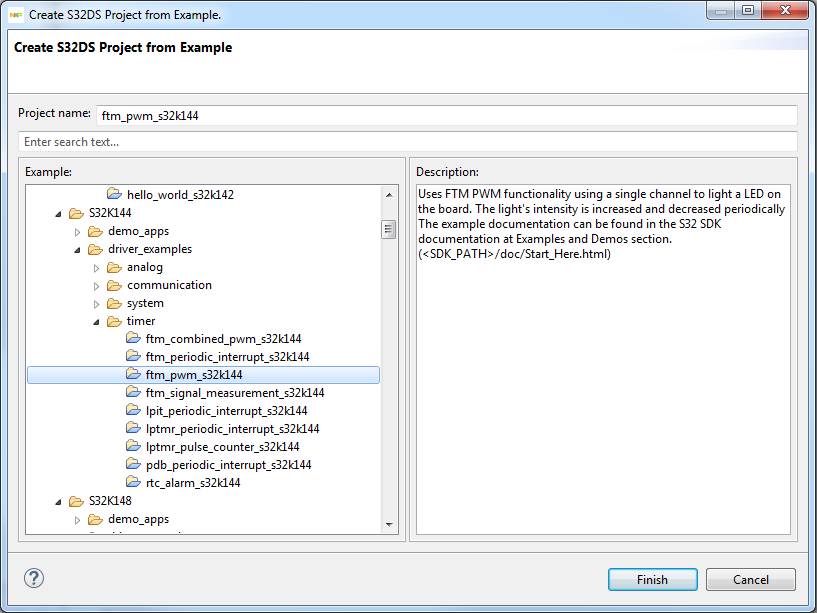Screen dimensions: 817x613
Task: Click the S32K148 folder icon
Action: tap(76, 501)
